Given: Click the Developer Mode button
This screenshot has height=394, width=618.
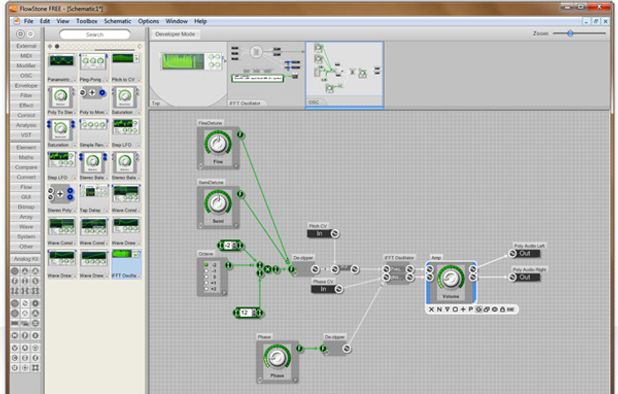Looking at the screenshot, I should tap(175, 34).
